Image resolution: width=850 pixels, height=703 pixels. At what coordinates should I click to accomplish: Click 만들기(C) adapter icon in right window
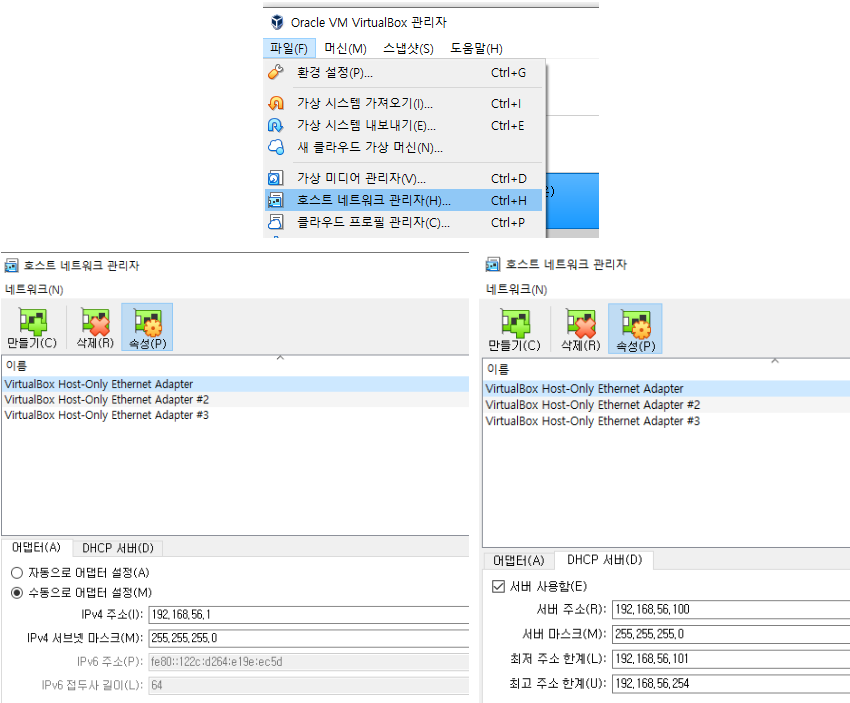[x=514, y=324]
